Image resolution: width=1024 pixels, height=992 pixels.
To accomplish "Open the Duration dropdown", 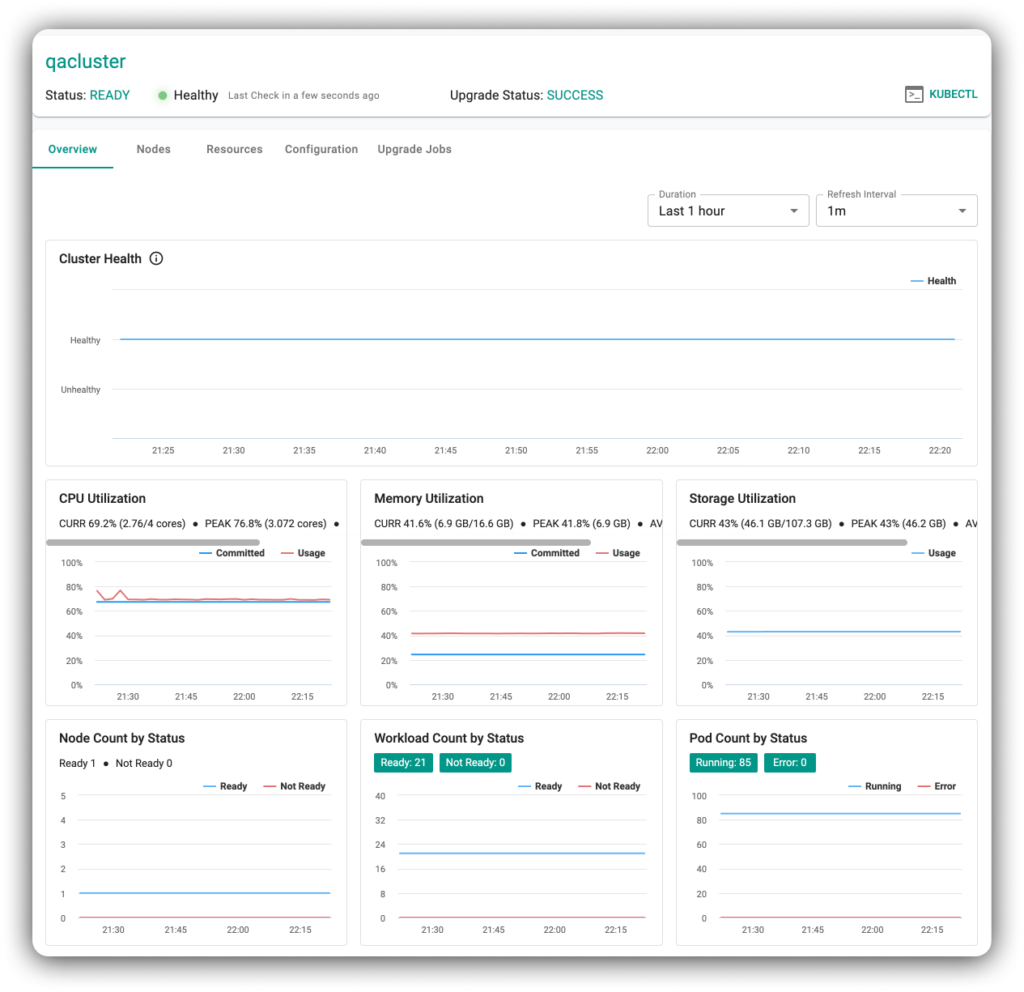I will click(x=727, y=211).
